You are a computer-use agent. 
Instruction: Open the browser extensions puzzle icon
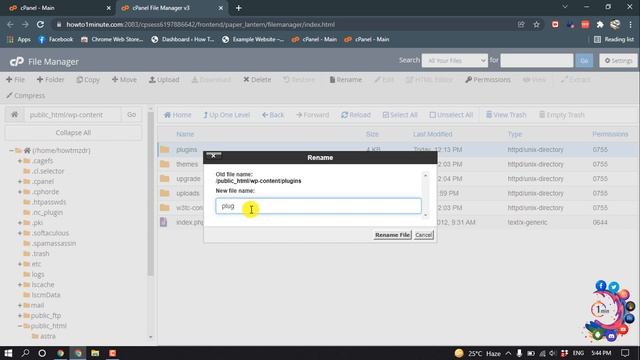click(x=600, y=24)
